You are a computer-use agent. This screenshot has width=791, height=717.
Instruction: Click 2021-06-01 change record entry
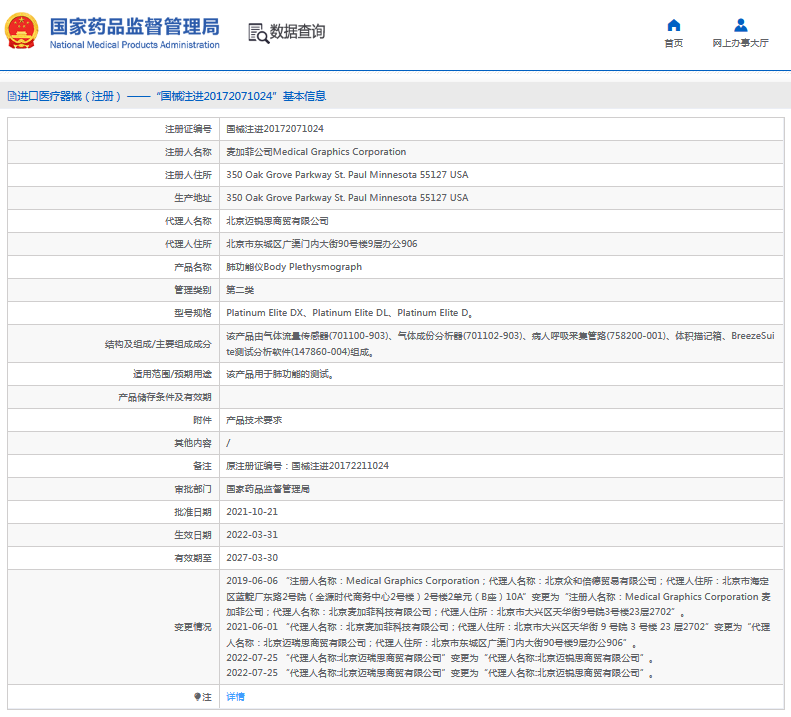point(498,635)
